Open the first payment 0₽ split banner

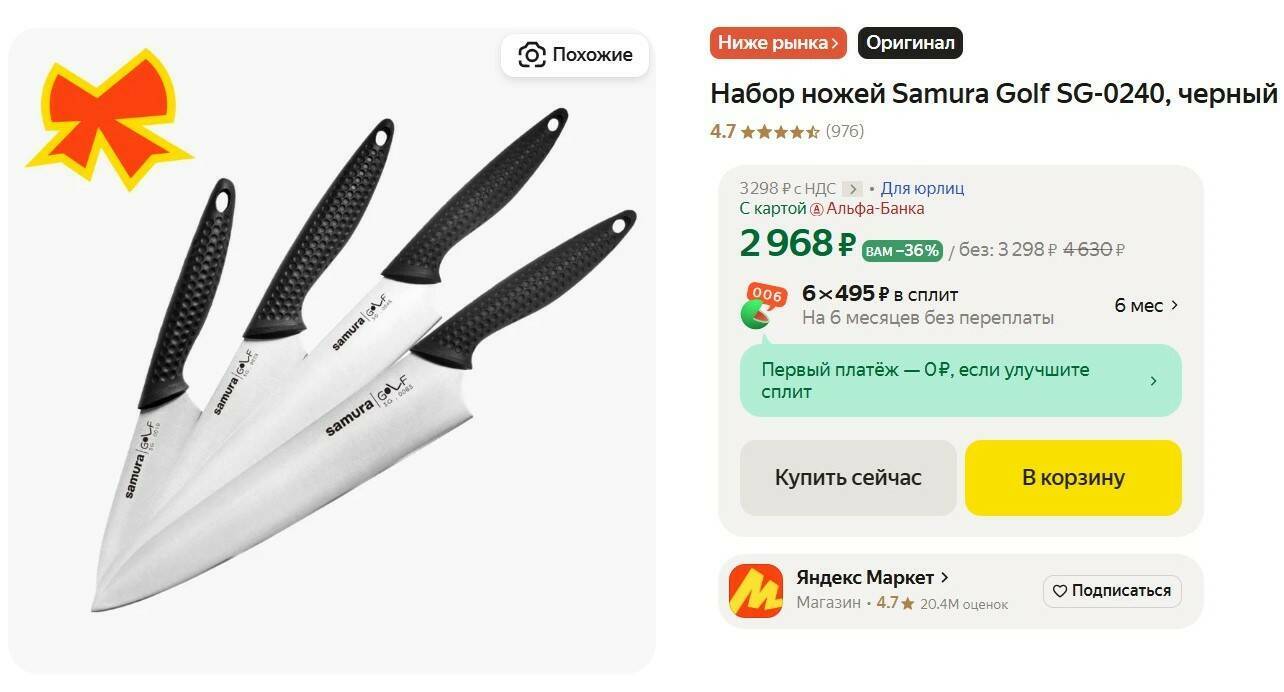pyautogui.click(x=960, y=381)
